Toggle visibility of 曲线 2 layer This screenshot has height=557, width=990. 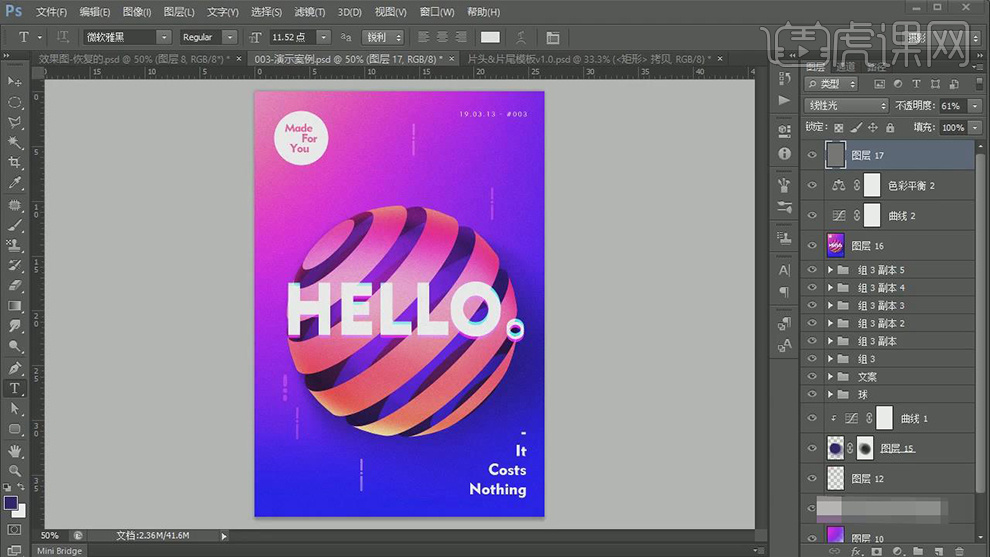point(812,216)
